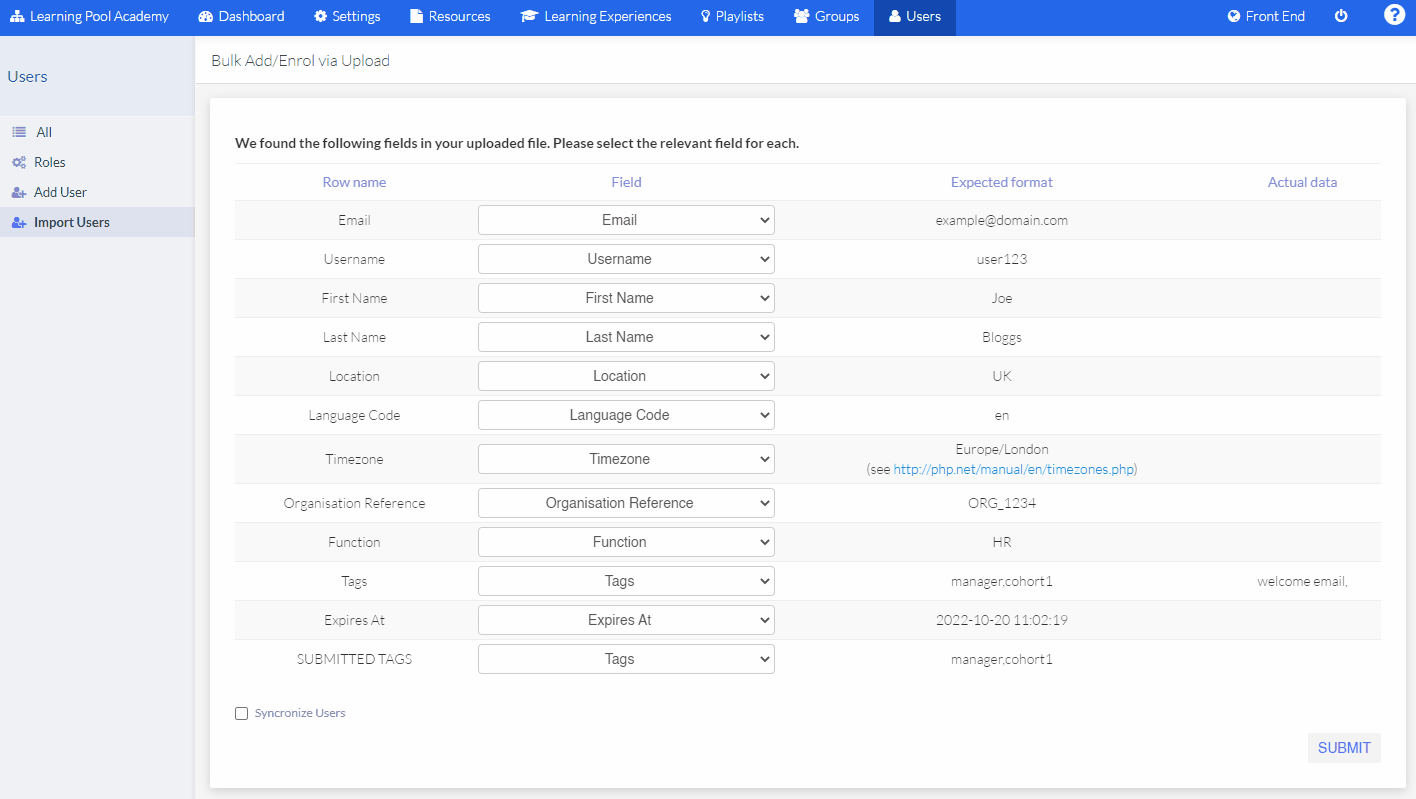This screenshot has height=799, width=1416.
Task: Open the Timezone field dropdown
Action: point(626,458)
